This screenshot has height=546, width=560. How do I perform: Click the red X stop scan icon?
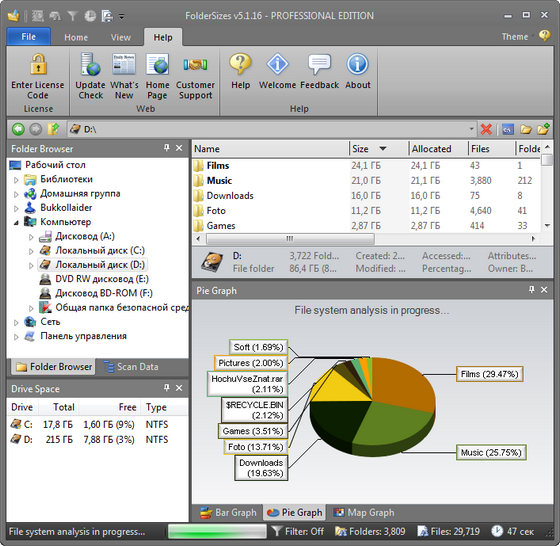[486, 129]
